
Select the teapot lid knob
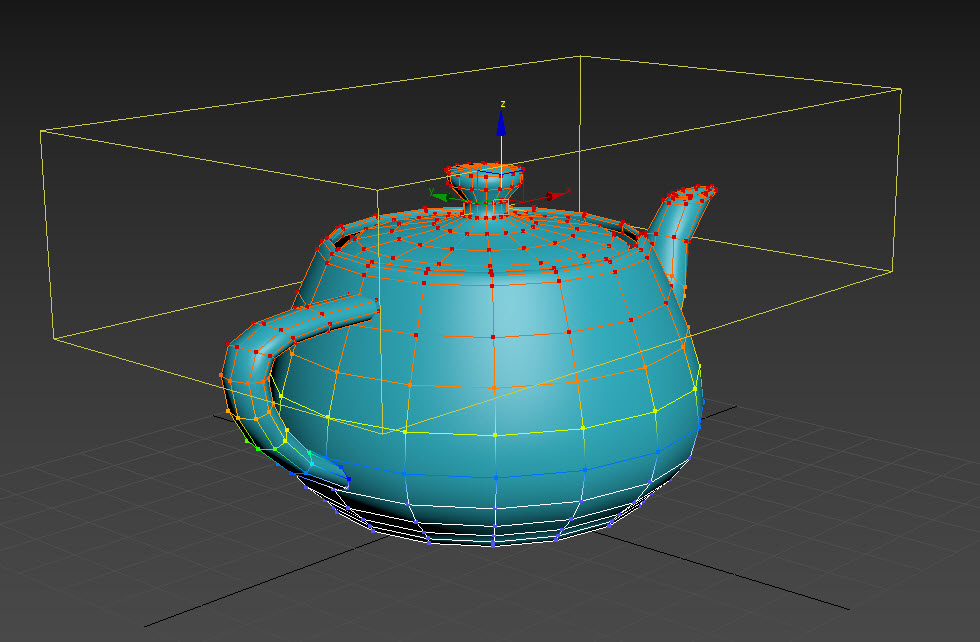(485, 188)
